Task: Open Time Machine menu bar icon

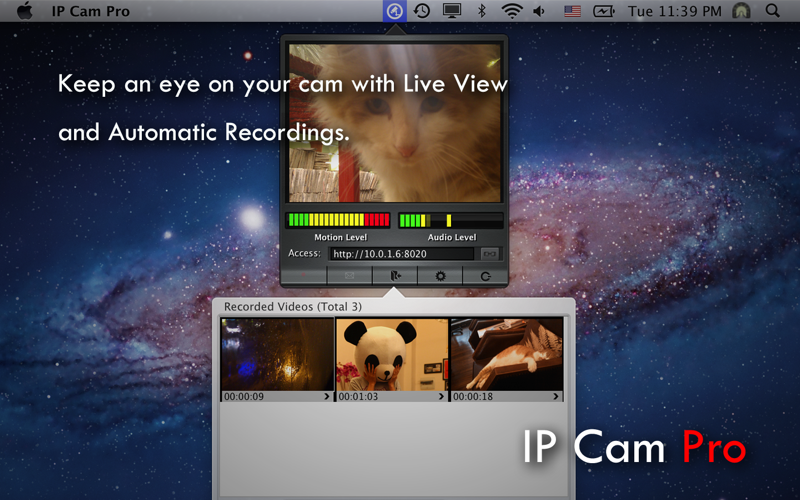Action: 421,11
